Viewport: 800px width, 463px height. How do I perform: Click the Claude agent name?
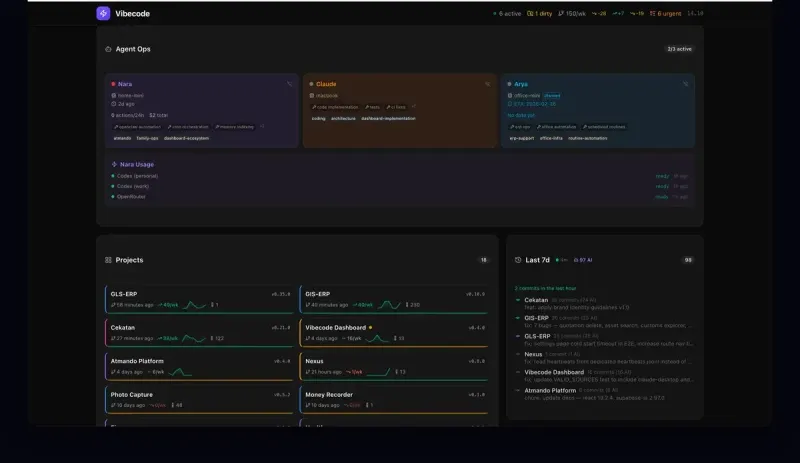pos(326,84)
